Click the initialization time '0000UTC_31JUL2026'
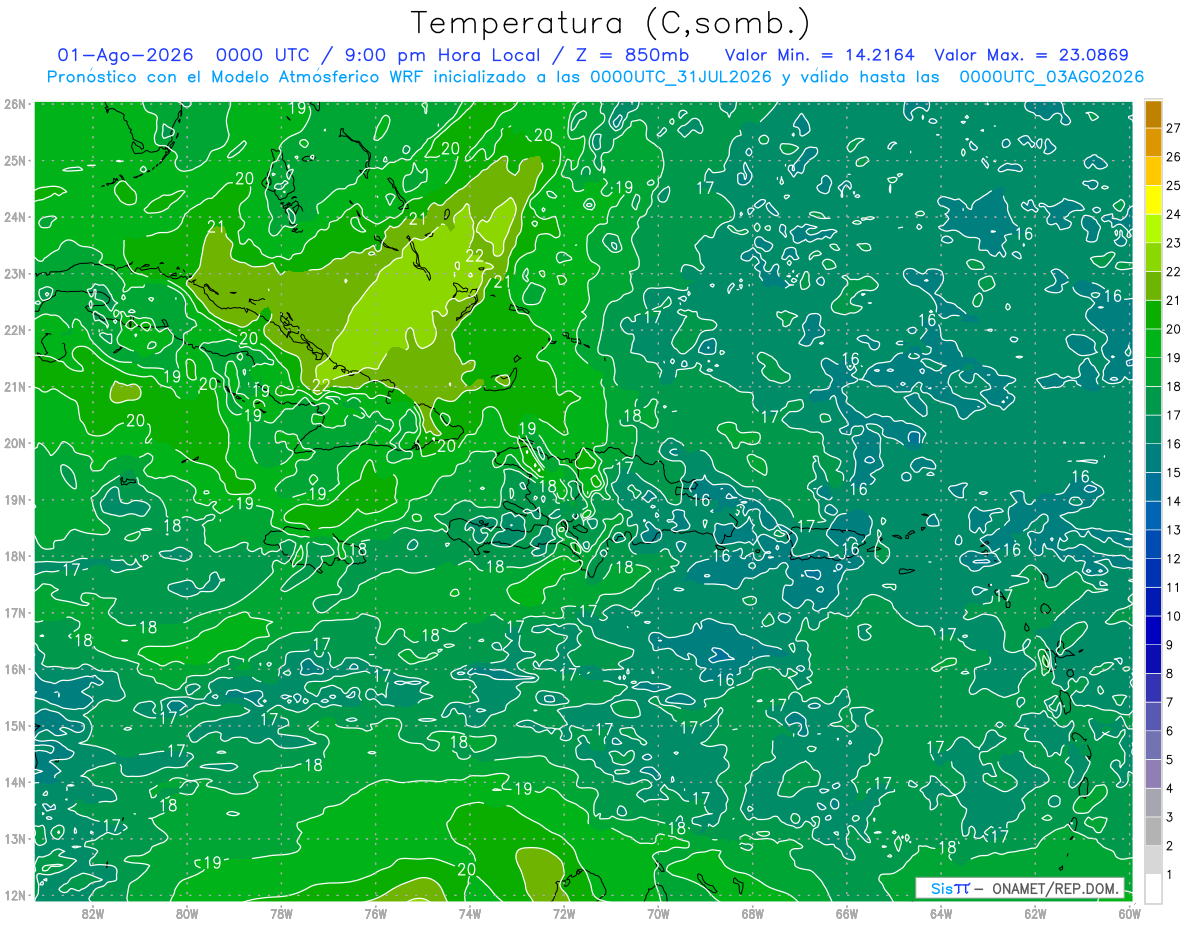Viewport: 1200px width, 927px height. point(681,77)
